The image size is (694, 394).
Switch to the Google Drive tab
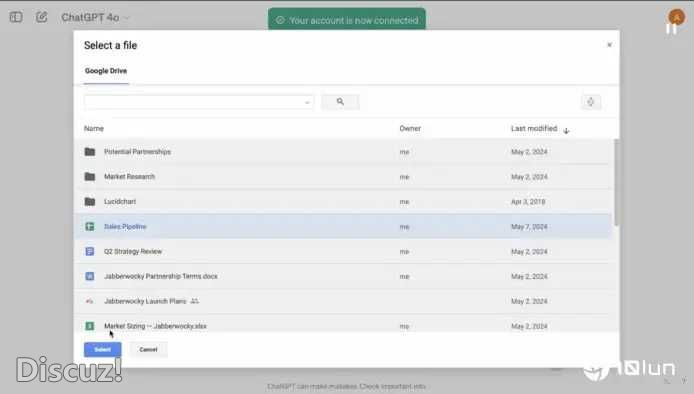[x=106, y=71]
